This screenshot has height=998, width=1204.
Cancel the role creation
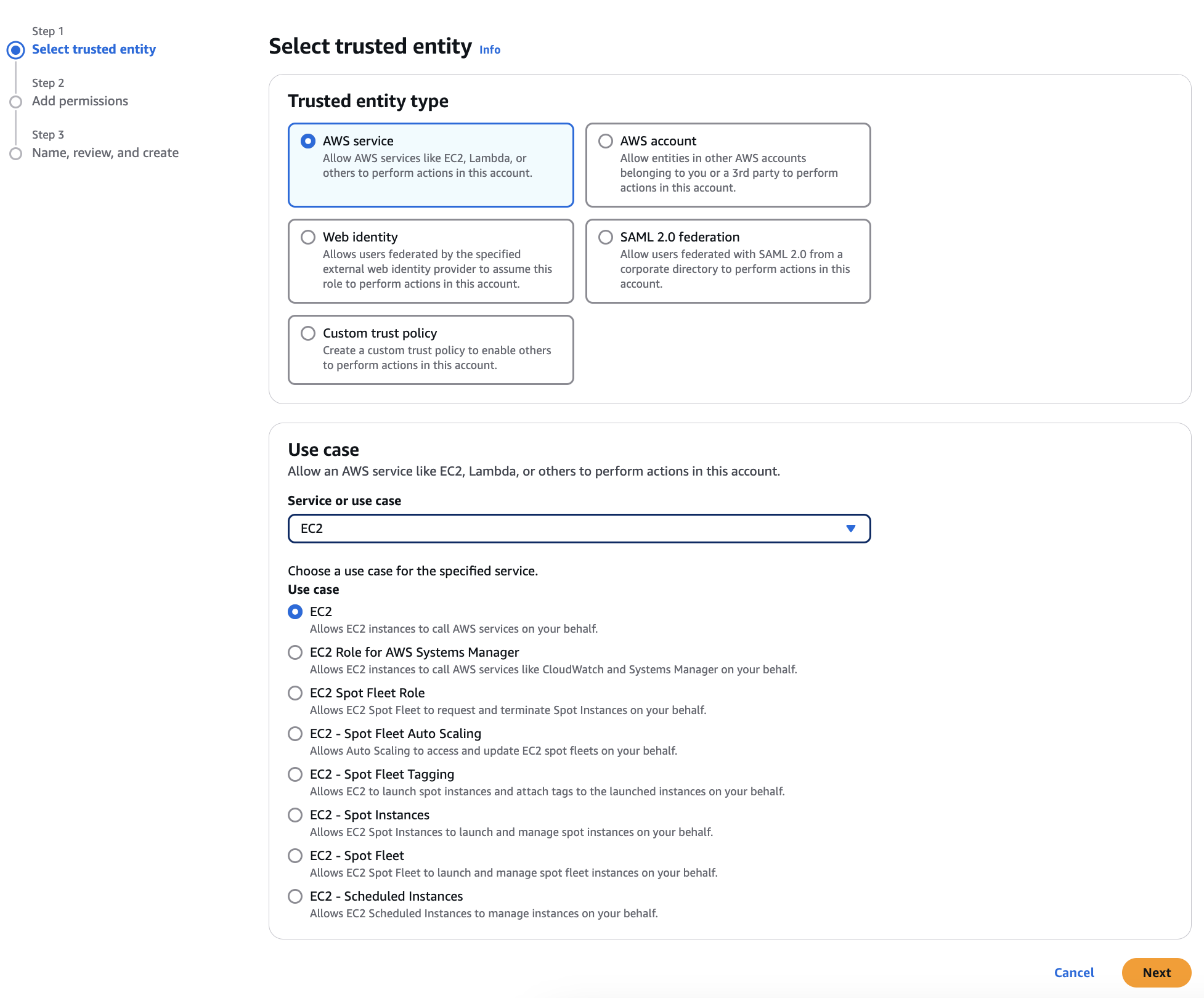tap(1074, 973)
